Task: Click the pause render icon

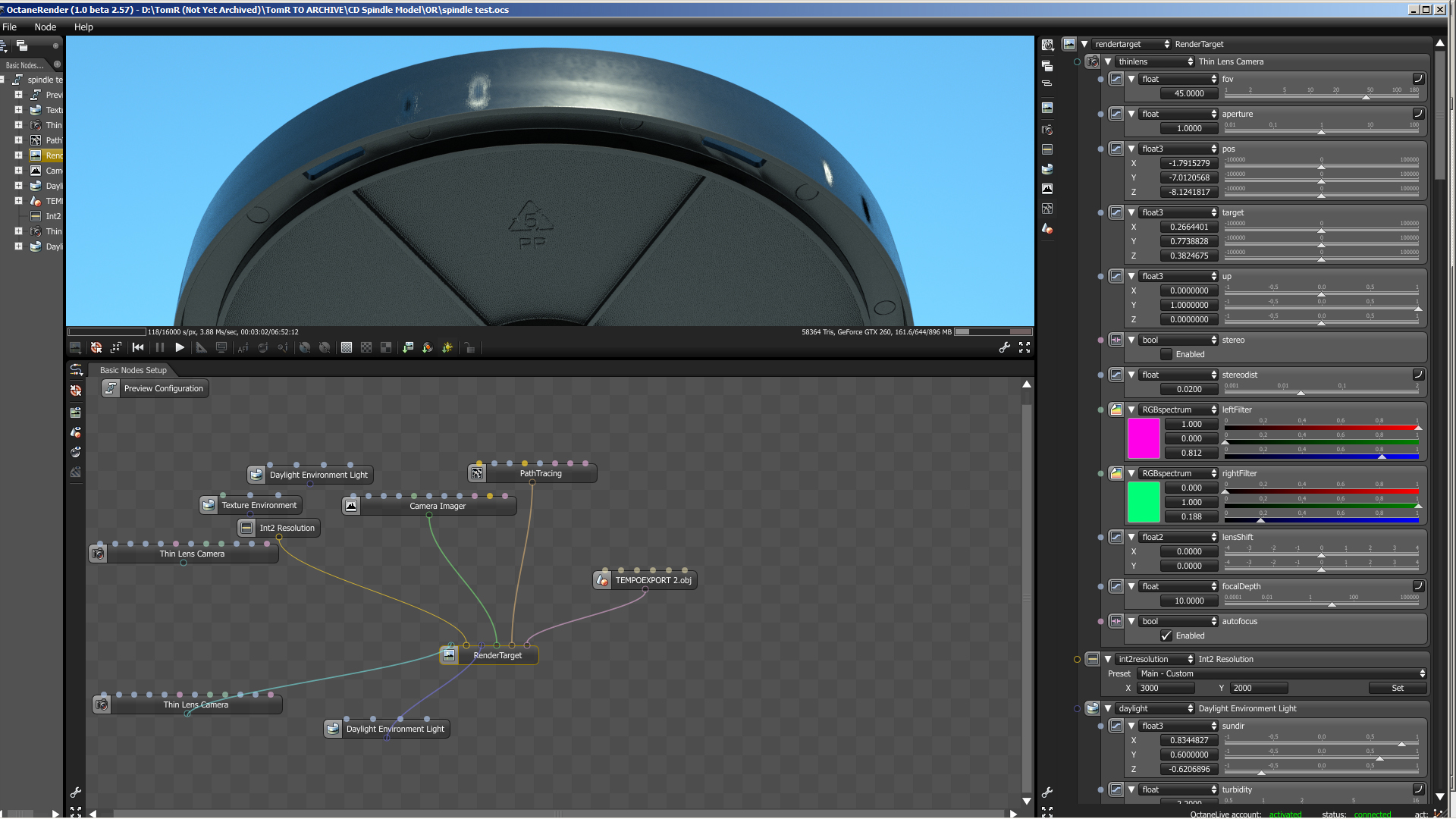Action: (159, 347)
